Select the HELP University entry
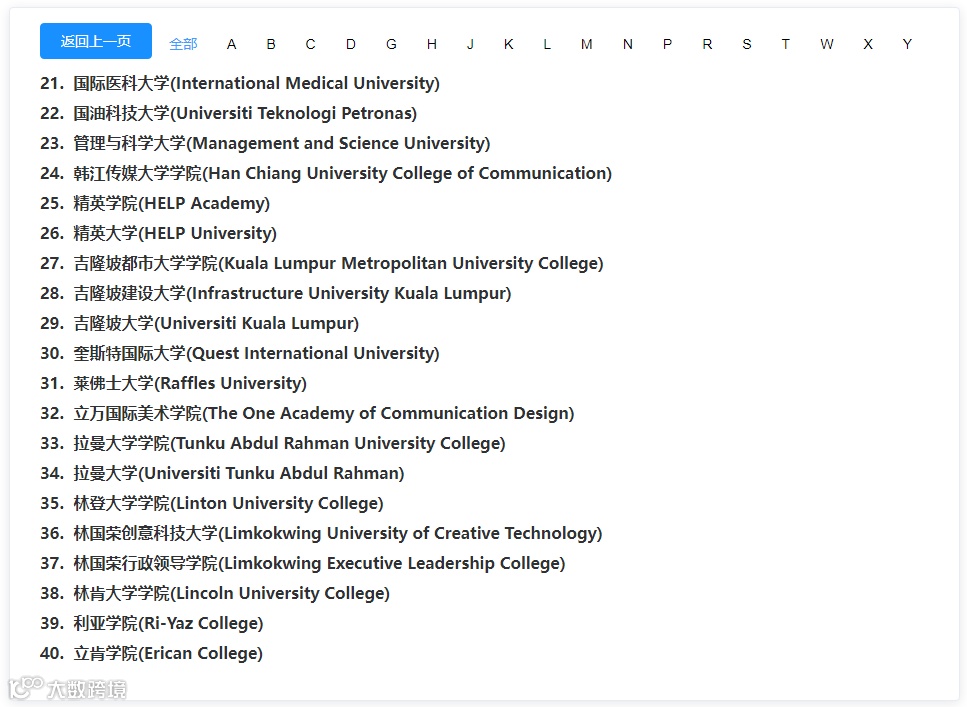967x707 pixels. click(158, 233)
